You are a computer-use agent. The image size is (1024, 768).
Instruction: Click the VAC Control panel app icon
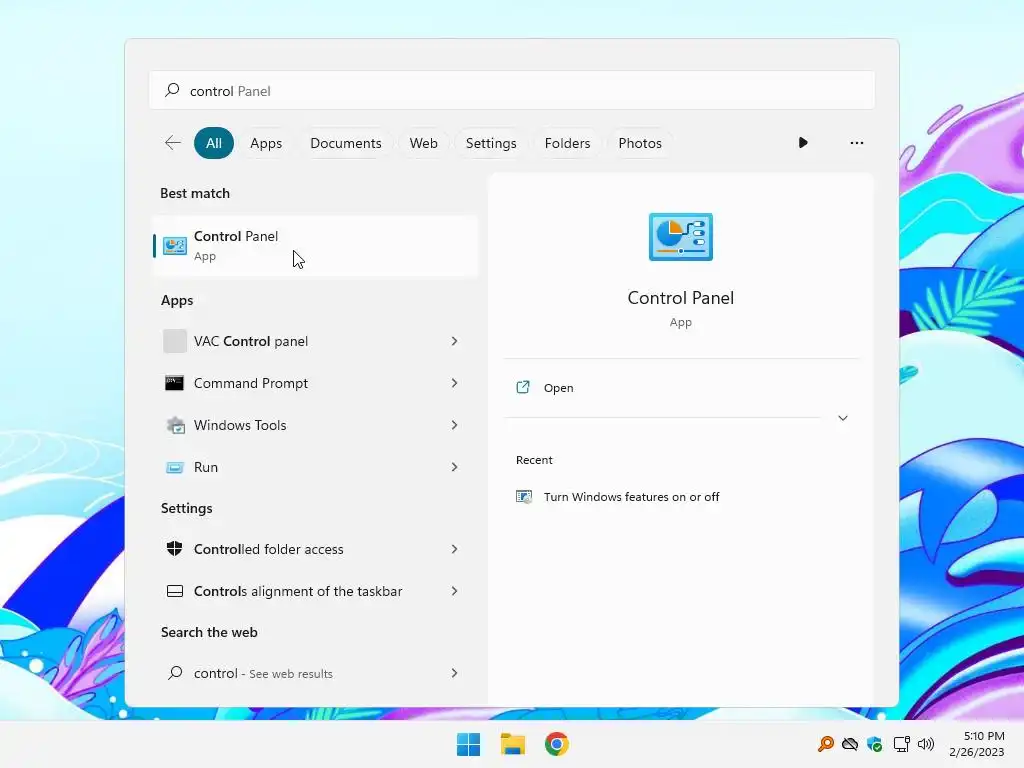tap(174, 341)
